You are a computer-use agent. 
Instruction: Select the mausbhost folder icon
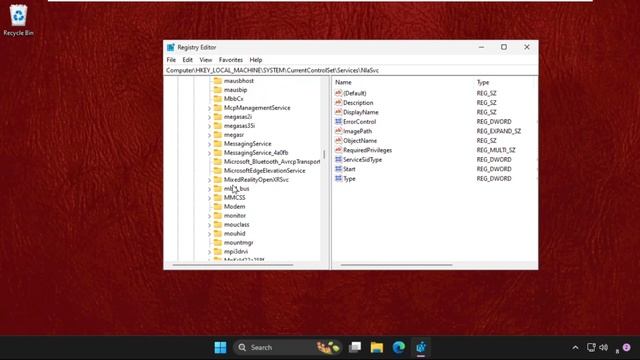tap(218, 81)
